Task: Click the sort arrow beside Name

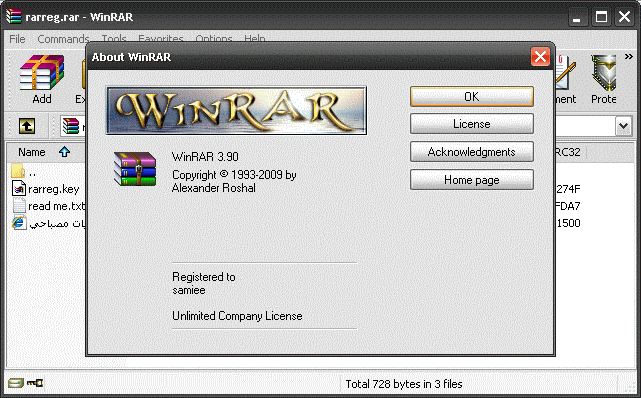Action: click(64, 152)
